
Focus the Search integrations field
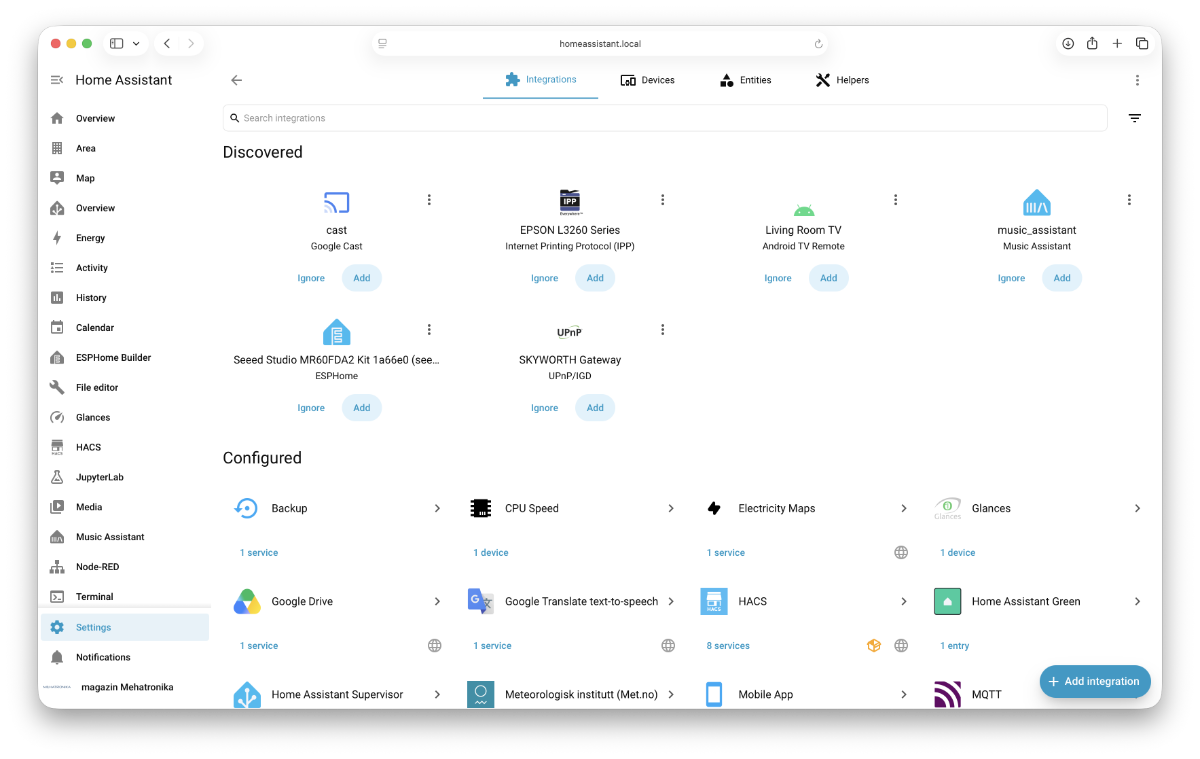coord(665,118)
